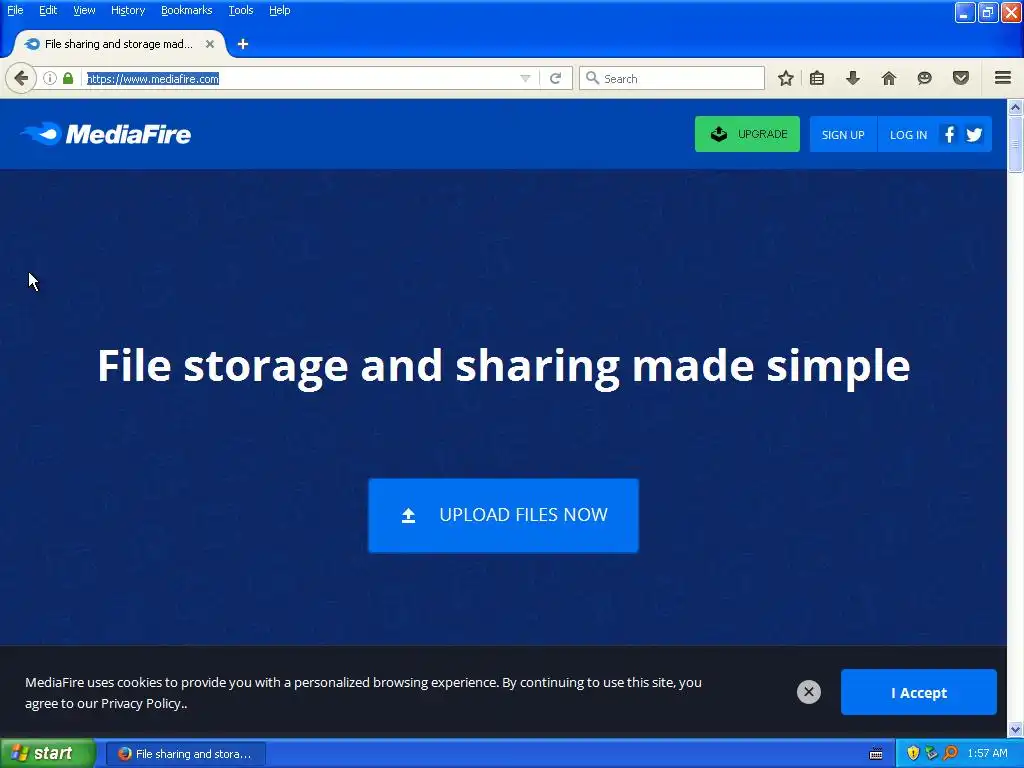1024x768 pixels.
Task: Open the Edit menu
Action: point(48,10)
